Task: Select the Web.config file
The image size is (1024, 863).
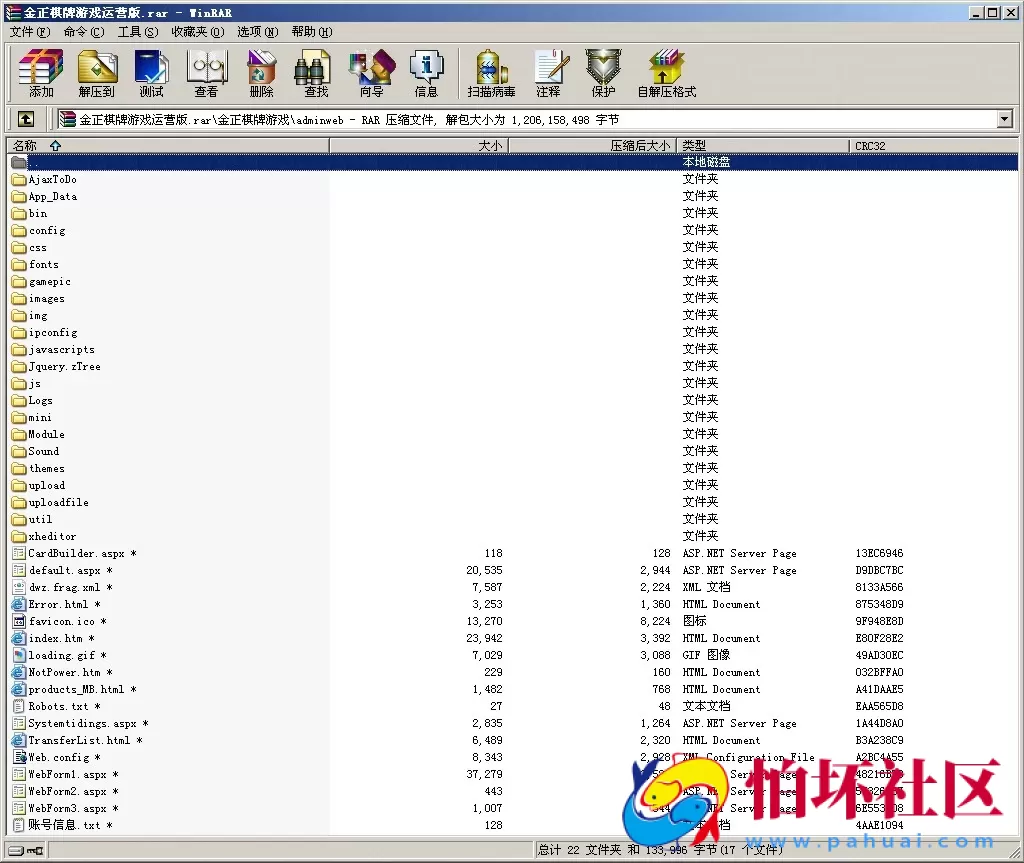Action: tap(58, 757)
